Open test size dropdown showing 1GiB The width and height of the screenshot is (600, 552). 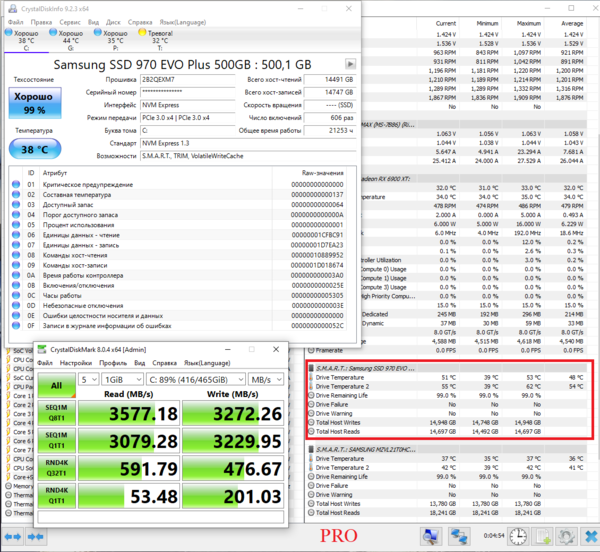point(122,379)
